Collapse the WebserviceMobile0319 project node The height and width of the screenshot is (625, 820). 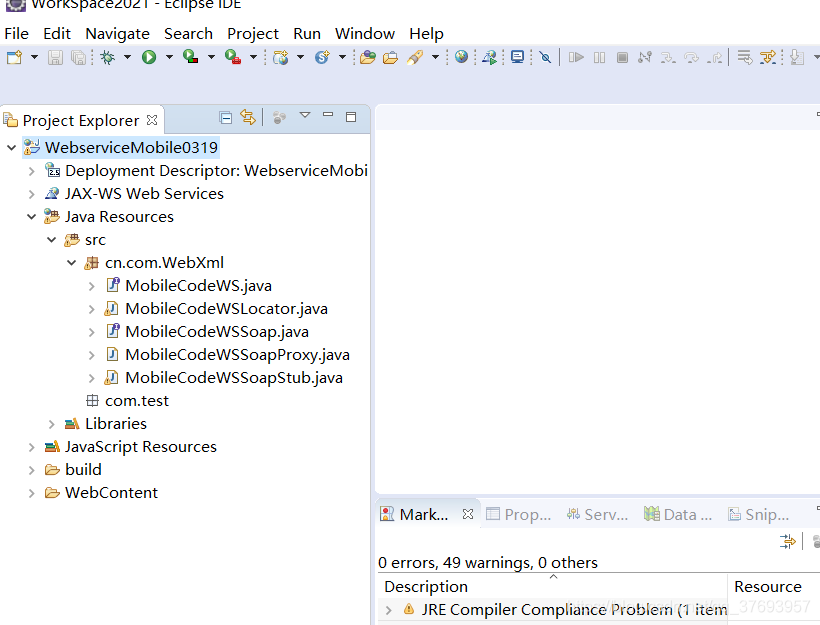12,148
